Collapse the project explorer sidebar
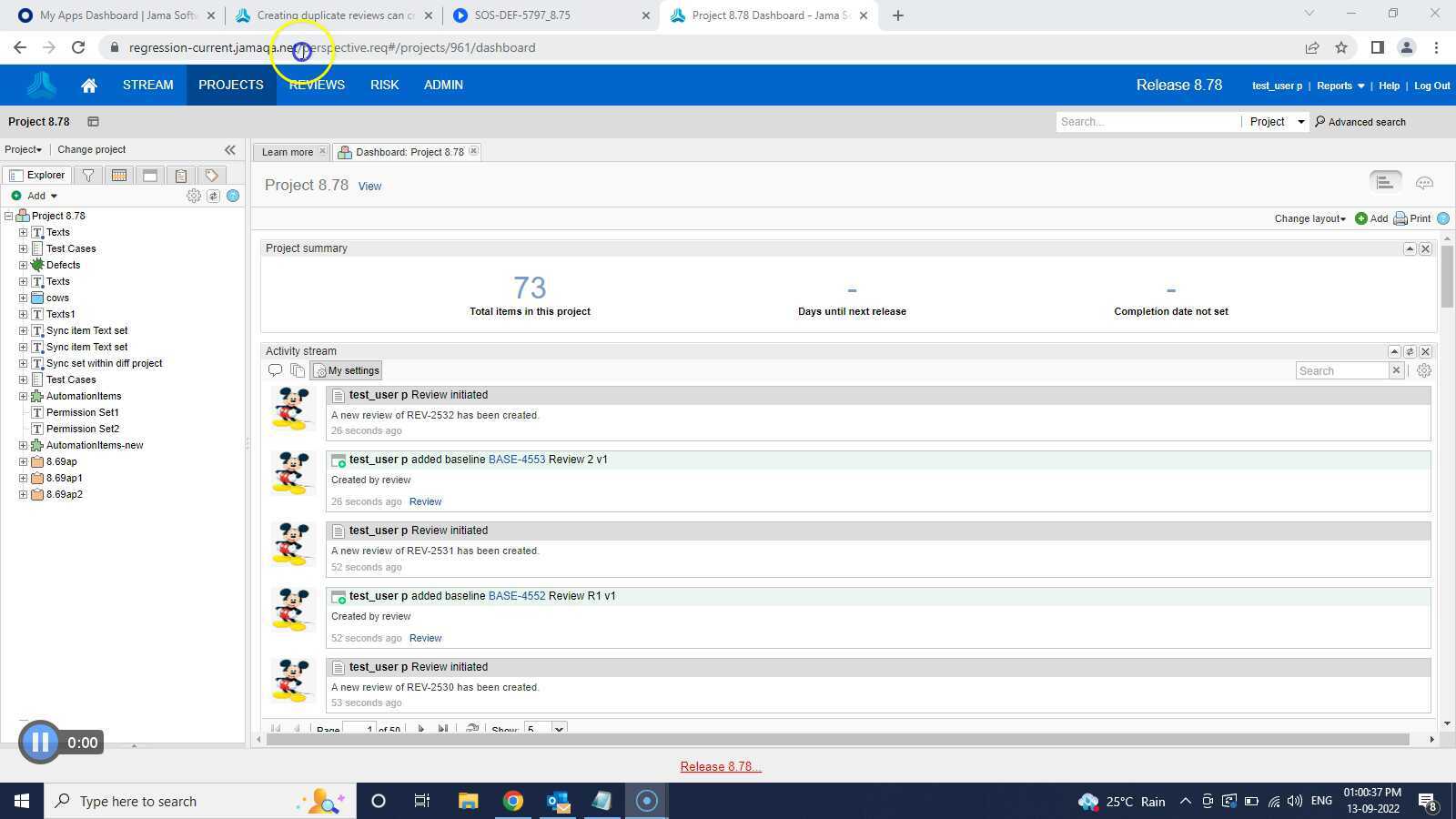This screenshot has width=1456, height=819. 230,150
